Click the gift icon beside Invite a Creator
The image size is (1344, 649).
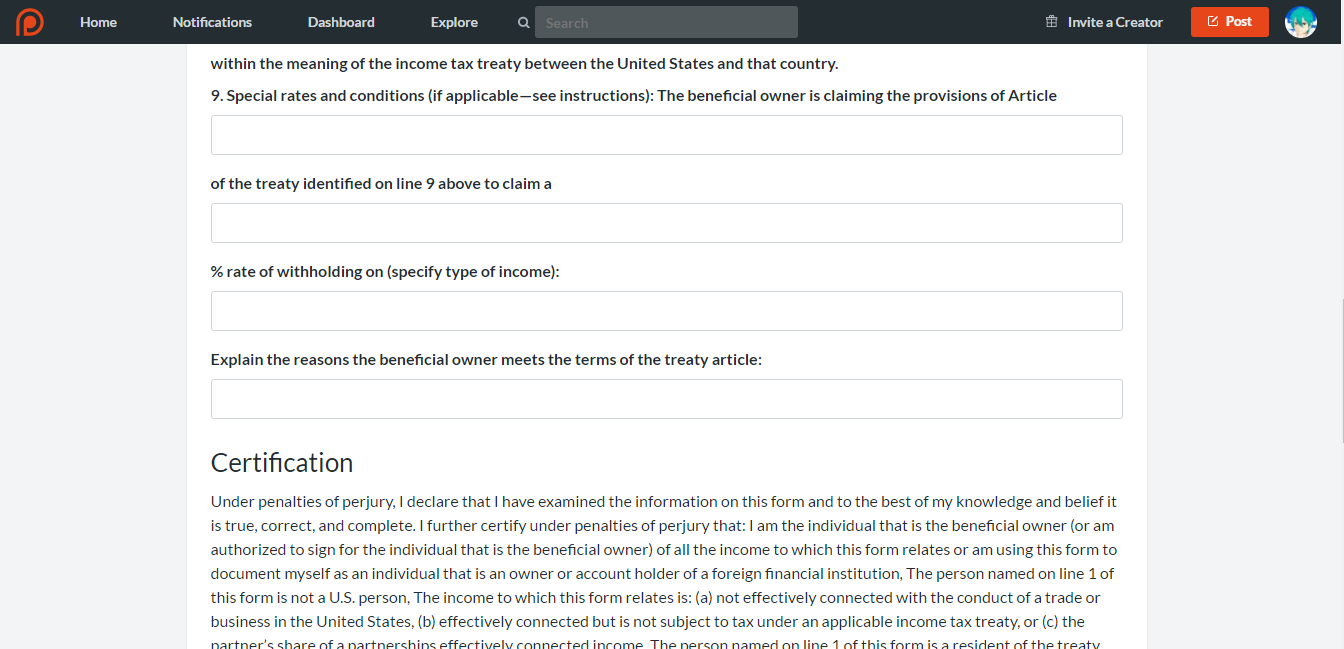pos(1051,22)
